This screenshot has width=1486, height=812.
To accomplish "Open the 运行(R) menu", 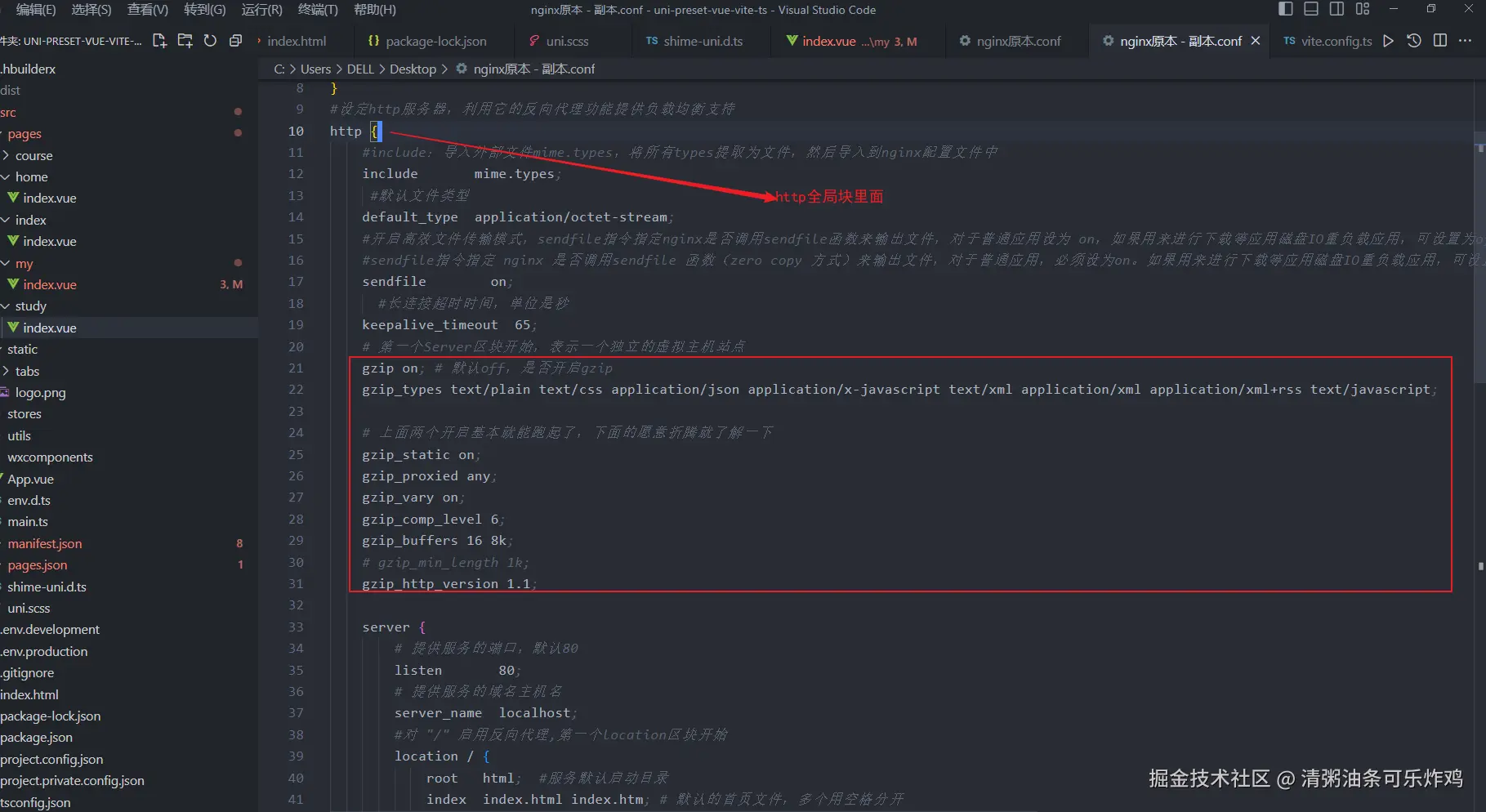I will click(x=262, y=10).
